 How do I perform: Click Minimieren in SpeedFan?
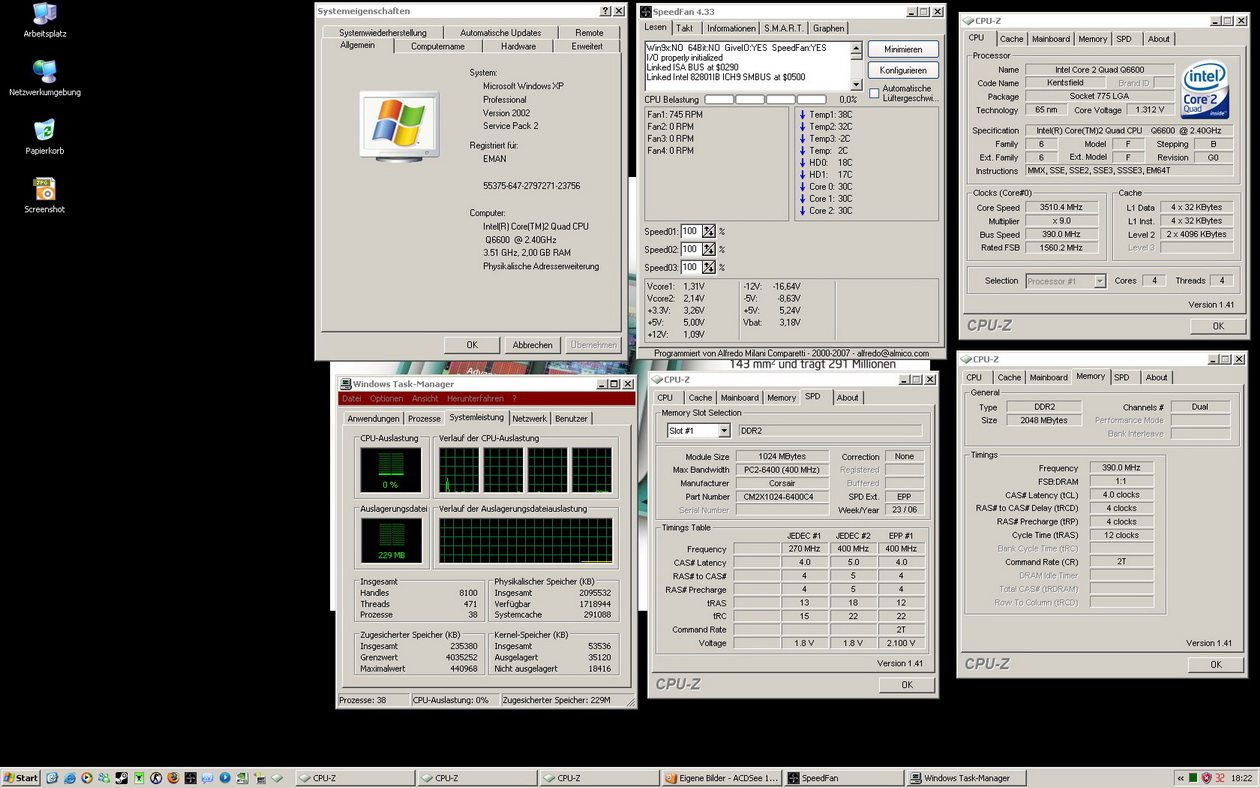click(x=903, y=49)
